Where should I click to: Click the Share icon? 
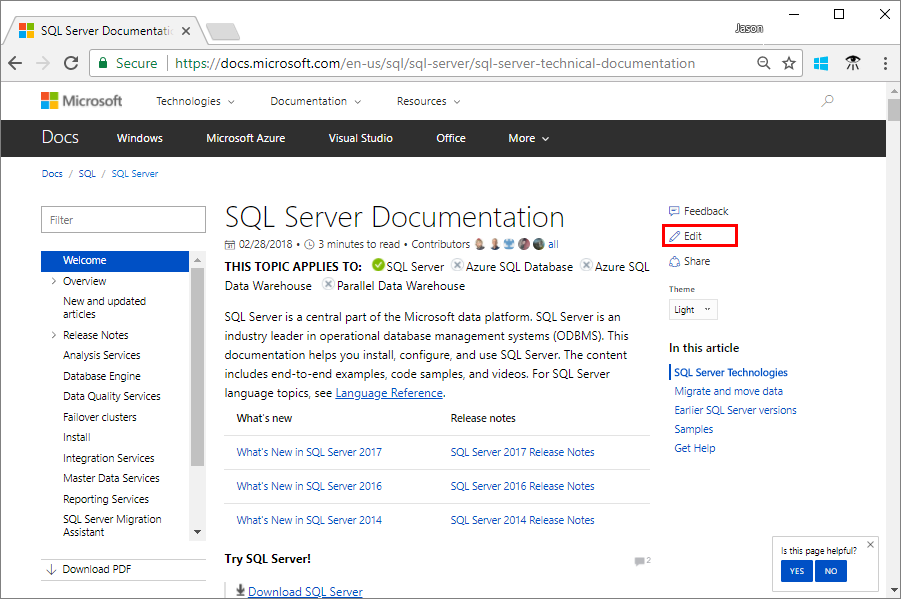pyautogui.click(x=675, y=261)
